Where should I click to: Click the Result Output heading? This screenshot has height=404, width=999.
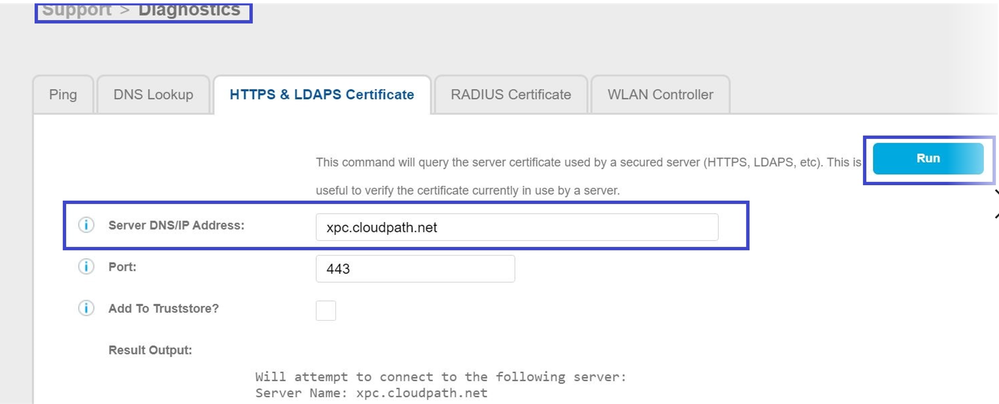pos(150,350)
